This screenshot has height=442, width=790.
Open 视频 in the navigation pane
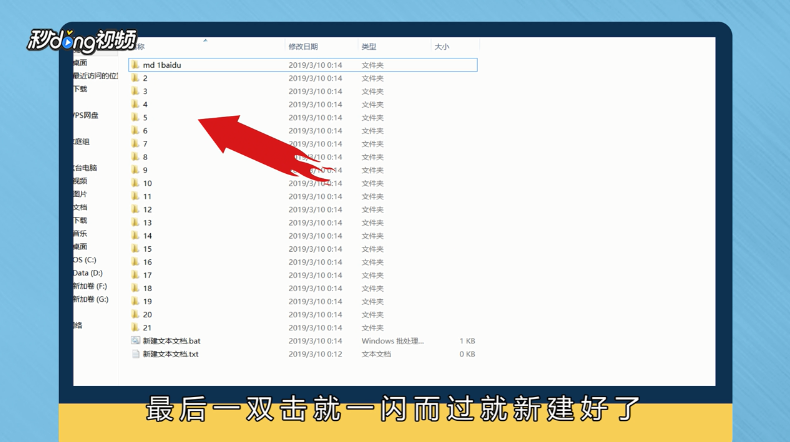[x=81, y=180]
